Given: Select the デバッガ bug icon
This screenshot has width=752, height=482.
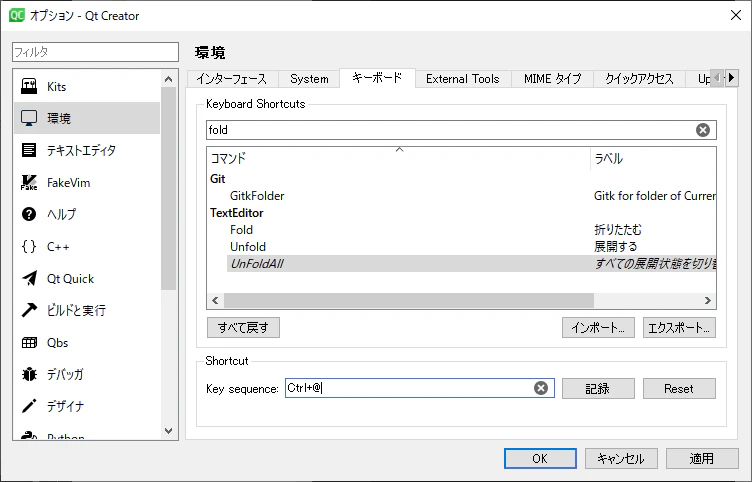Looking at the screenshot, I should click(29, 374).
